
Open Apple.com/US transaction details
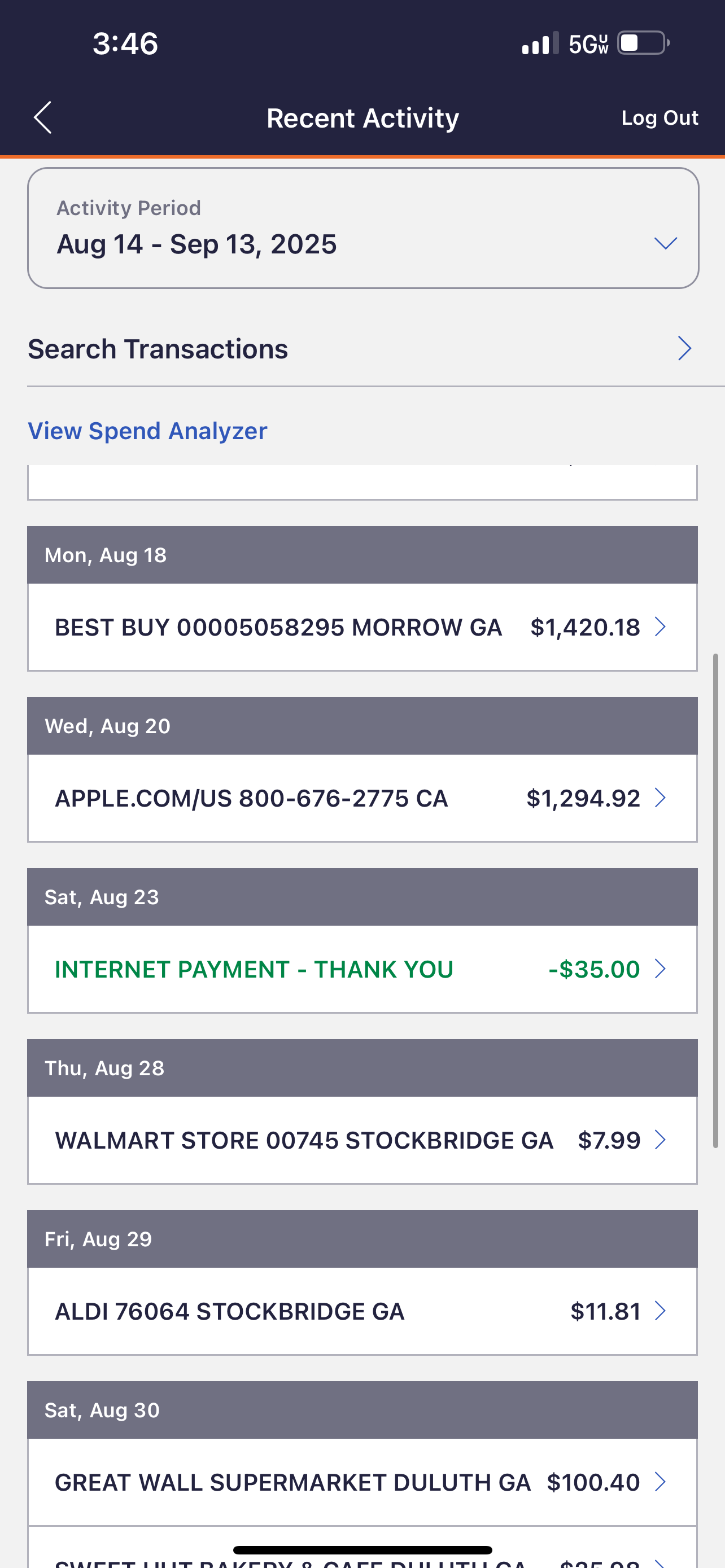click(x=251, y=799)
